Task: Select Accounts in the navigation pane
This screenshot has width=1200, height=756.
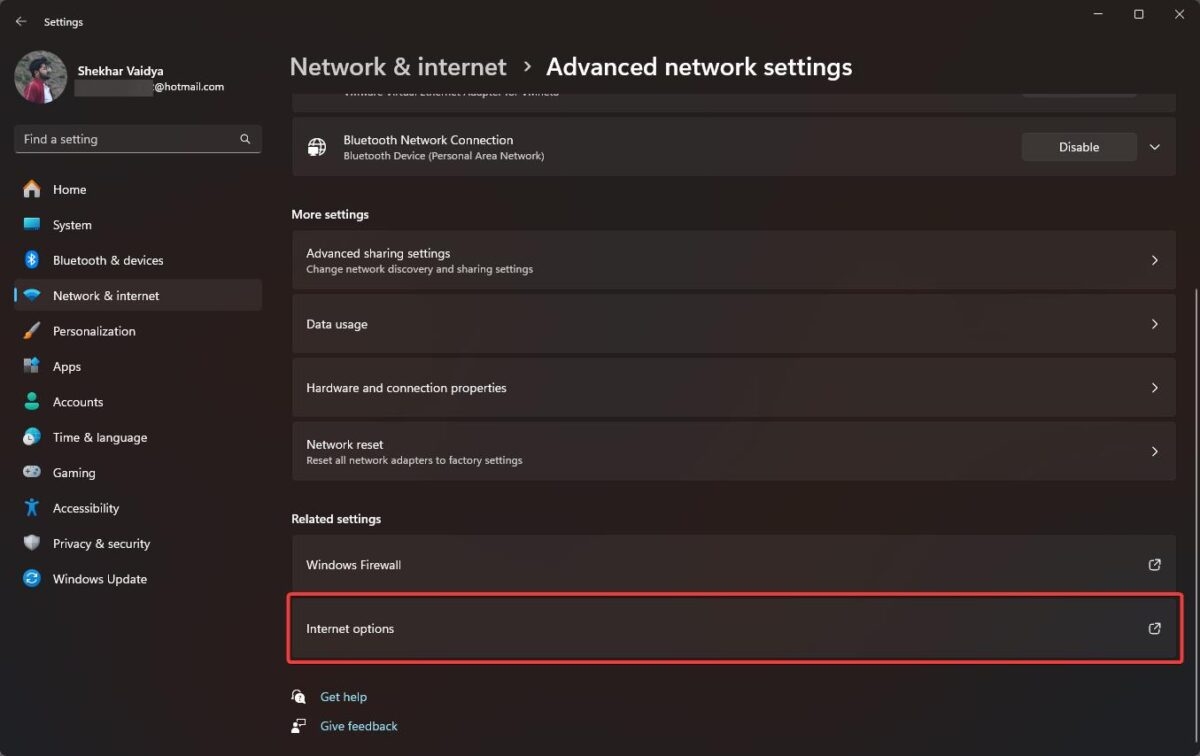Action: point(77,401)
